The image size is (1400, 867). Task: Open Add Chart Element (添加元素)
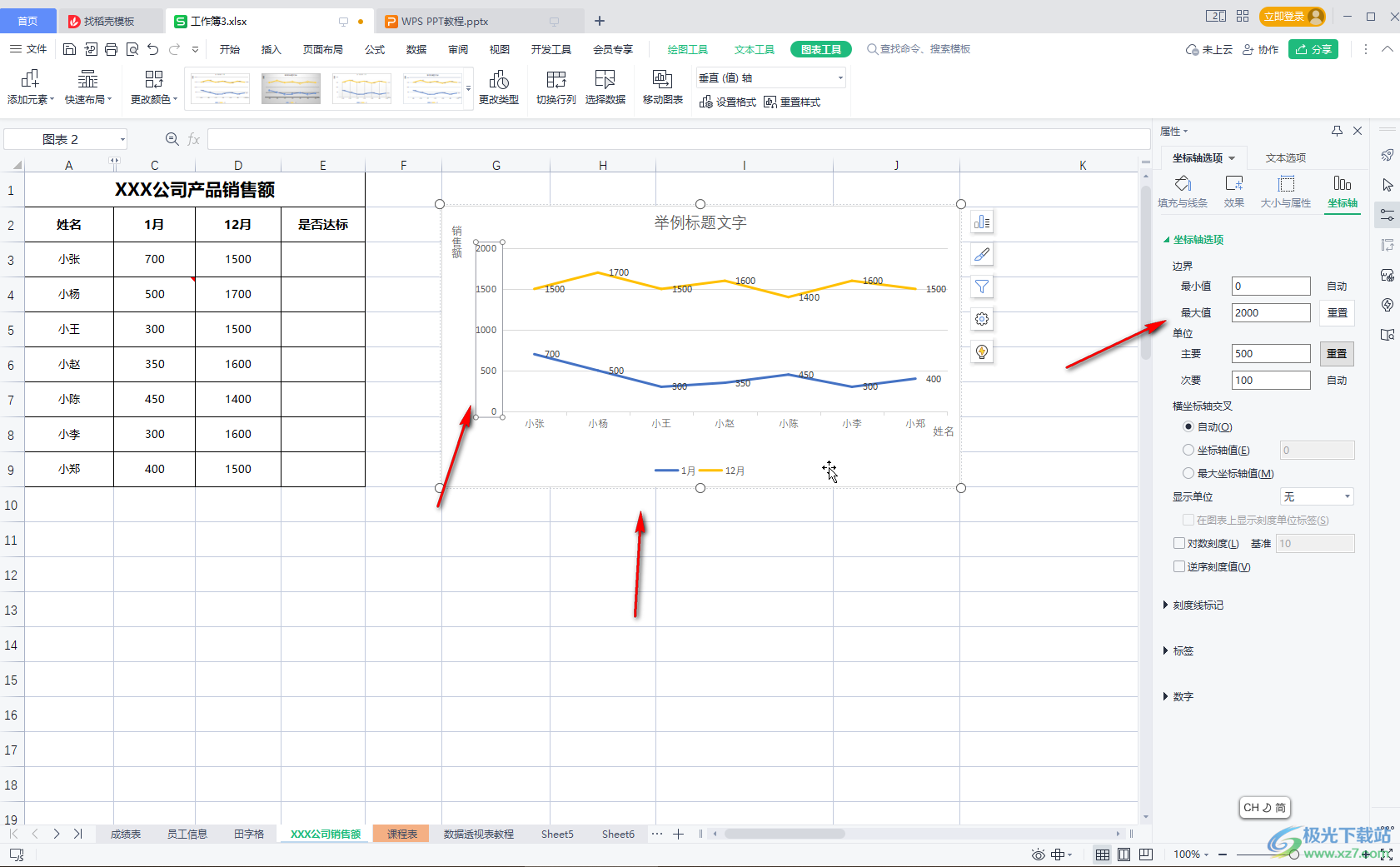tap(31, 87)
